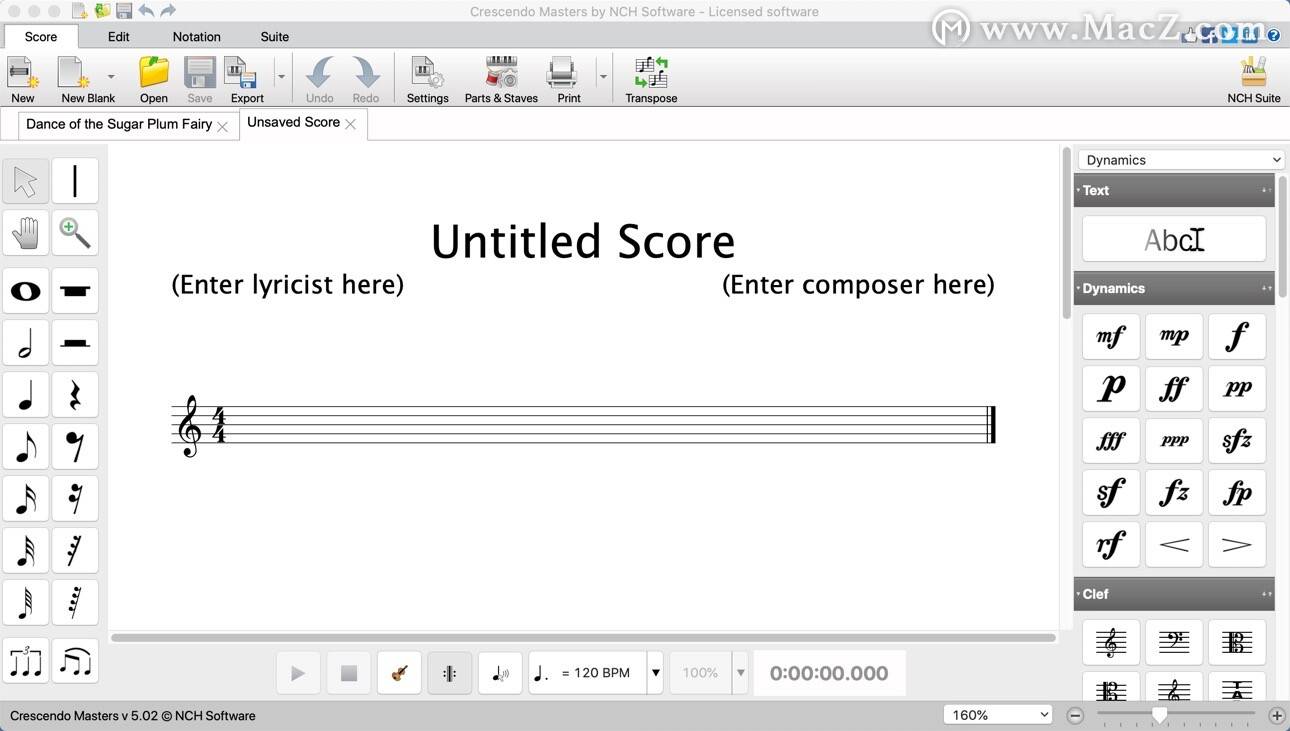Close the Unsaved Score tab
The height and width of the screenshot is (731, 1290).
(351, 124)
